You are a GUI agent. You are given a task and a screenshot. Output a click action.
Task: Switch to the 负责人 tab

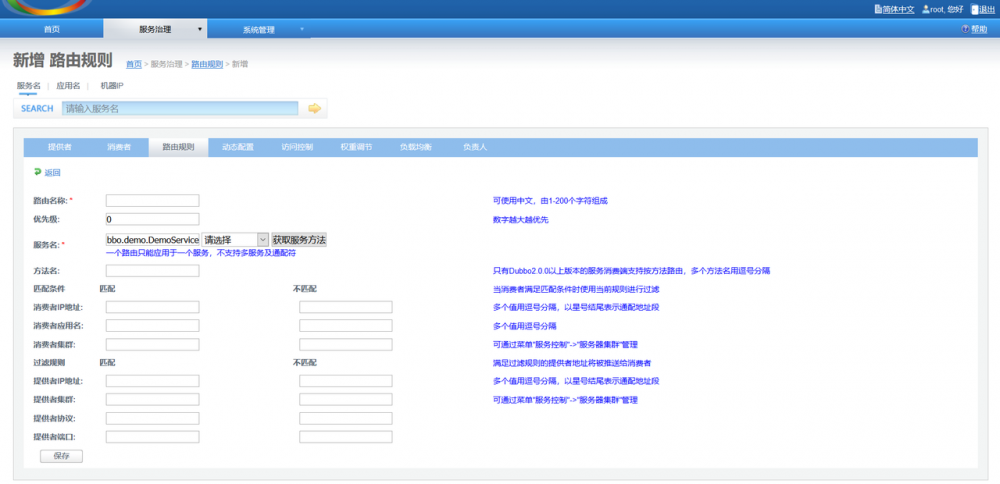(475, 147)
